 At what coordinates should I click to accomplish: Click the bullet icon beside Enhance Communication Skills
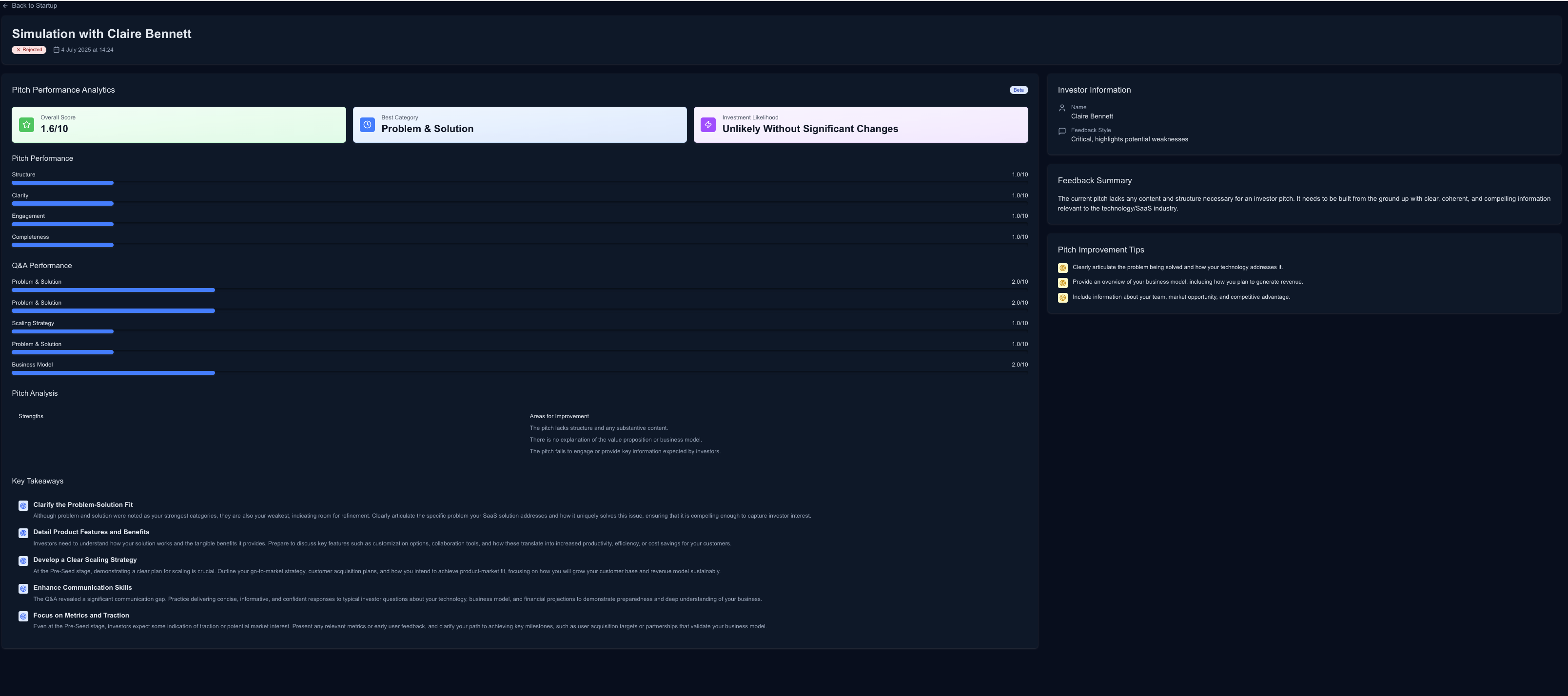[x=23, y=588]
